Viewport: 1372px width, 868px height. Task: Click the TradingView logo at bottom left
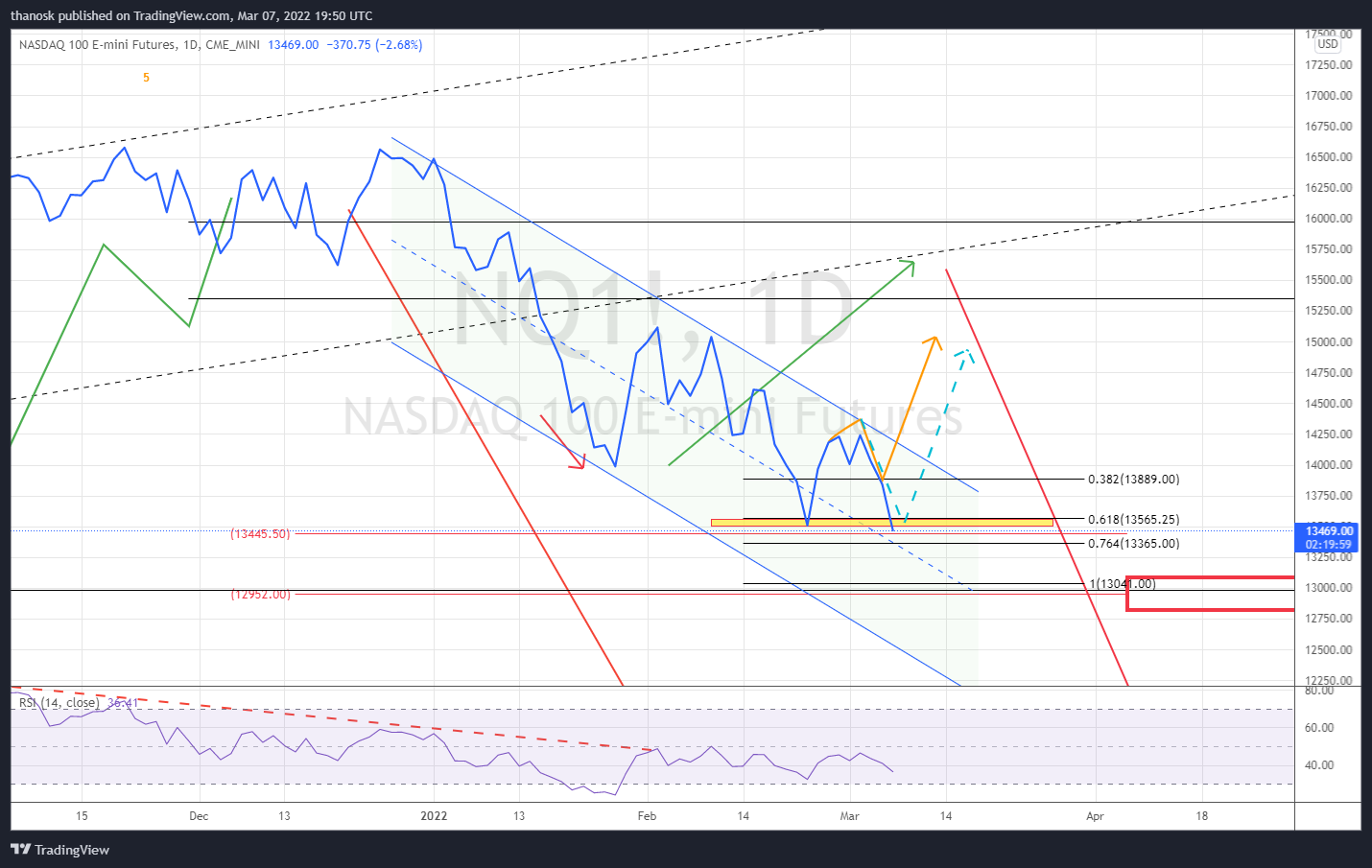(59, 850)
